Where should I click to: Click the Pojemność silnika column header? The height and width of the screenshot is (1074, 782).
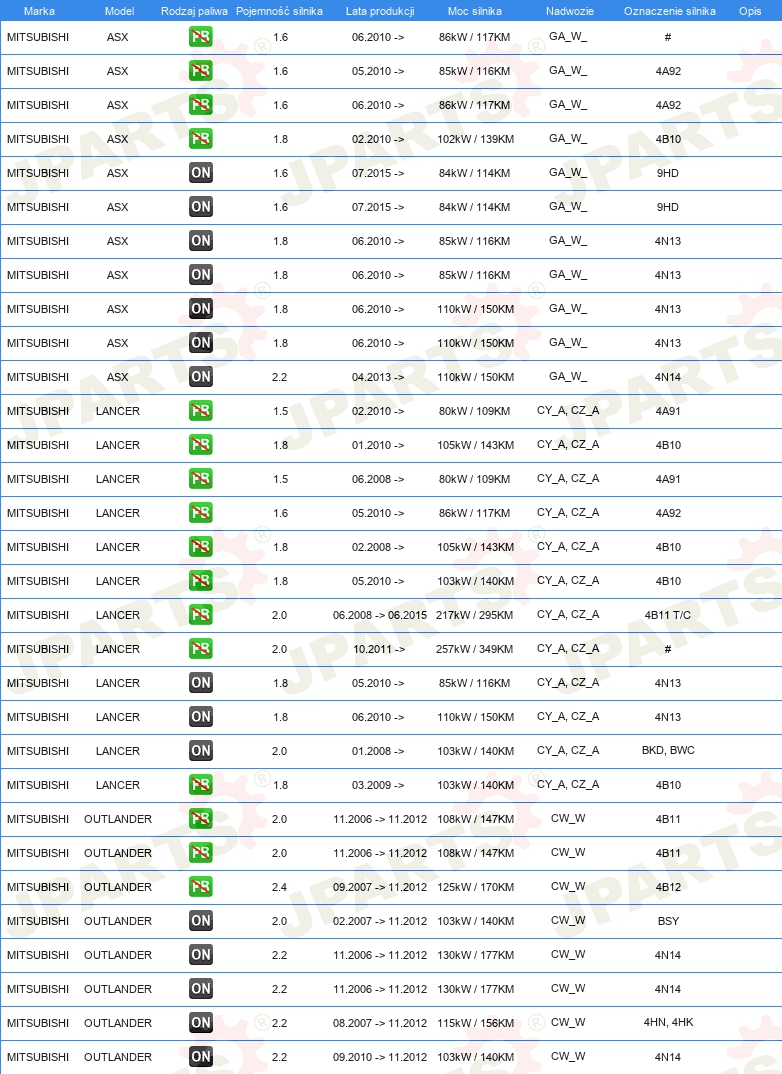pos(279,11)
